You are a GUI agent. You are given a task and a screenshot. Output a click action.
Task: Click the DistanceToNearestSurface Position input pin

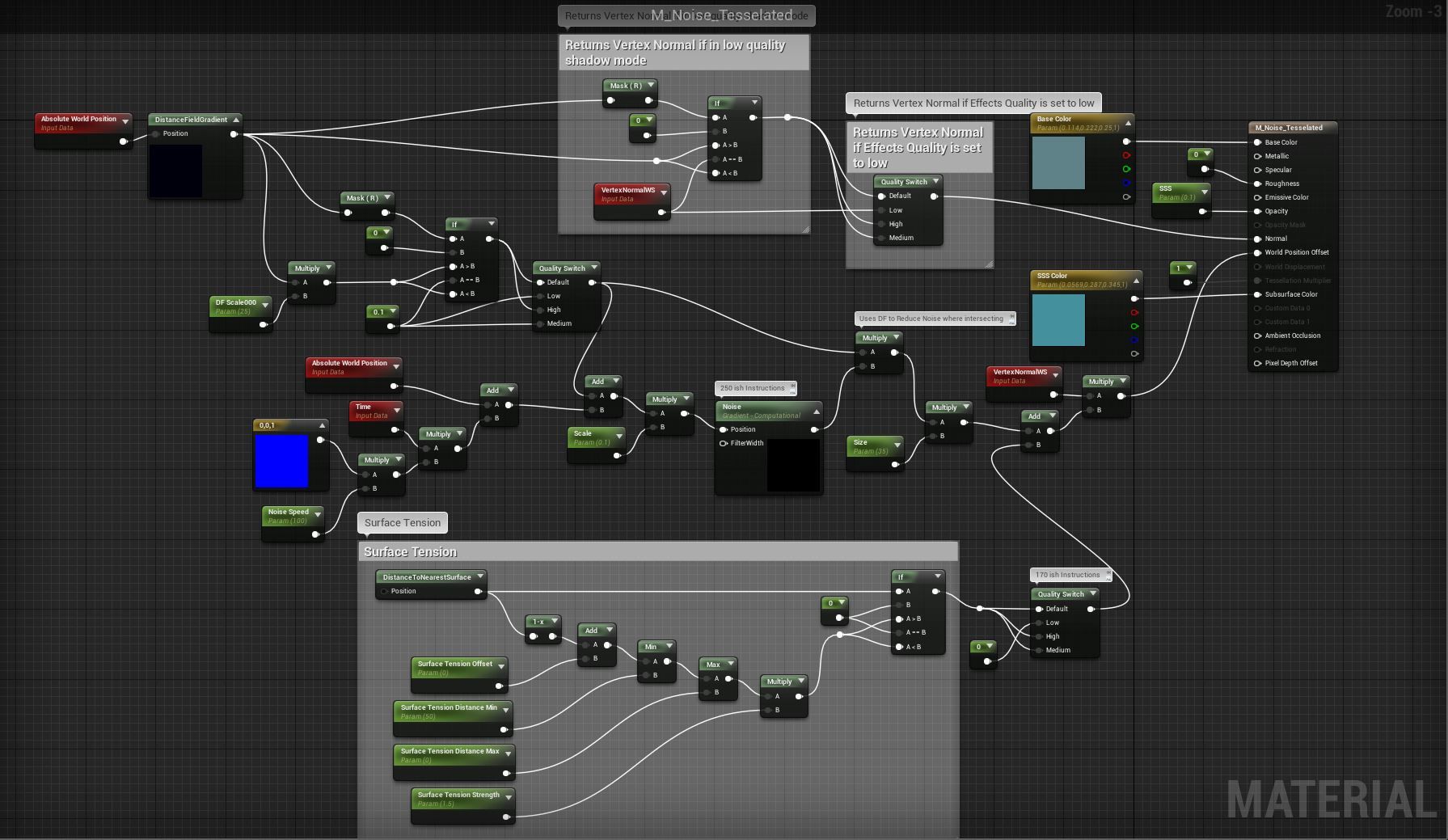coord(384,591)
